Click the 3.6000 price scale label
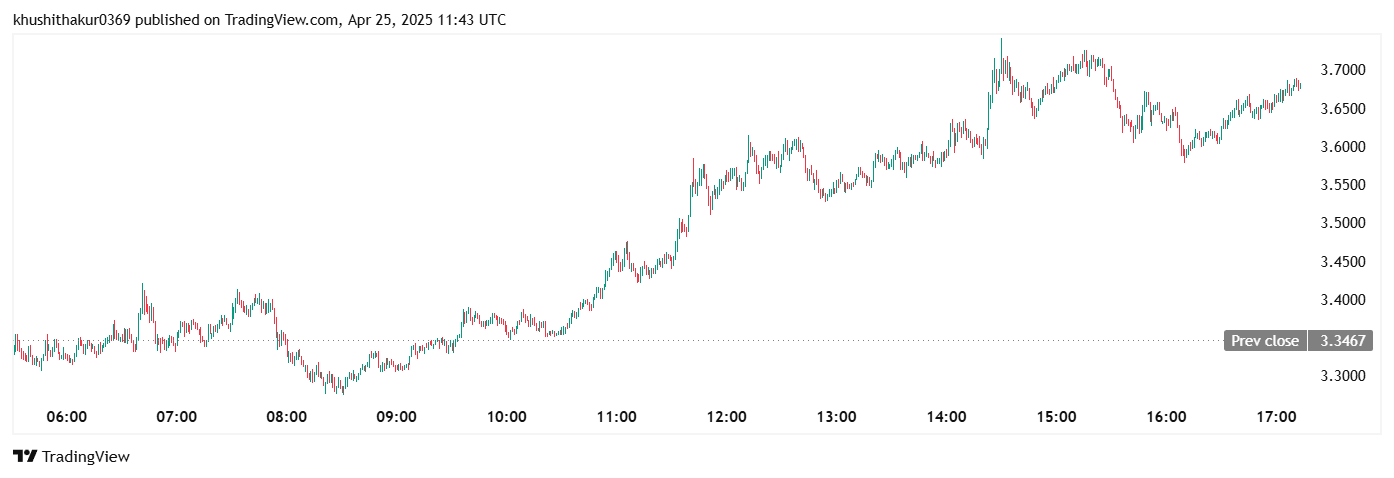The image size is (1394, 478). point(1341,147)
